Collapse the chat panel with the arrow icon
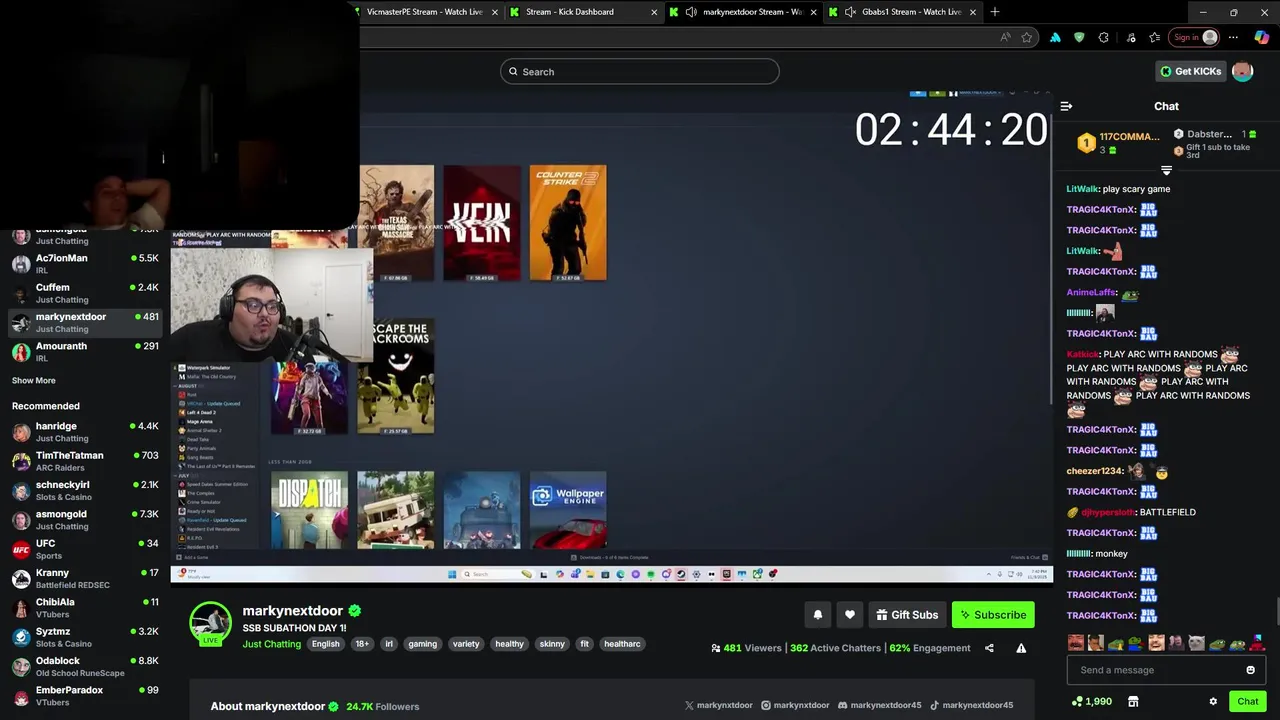 pyautogui.click(x=1066, y=106)
